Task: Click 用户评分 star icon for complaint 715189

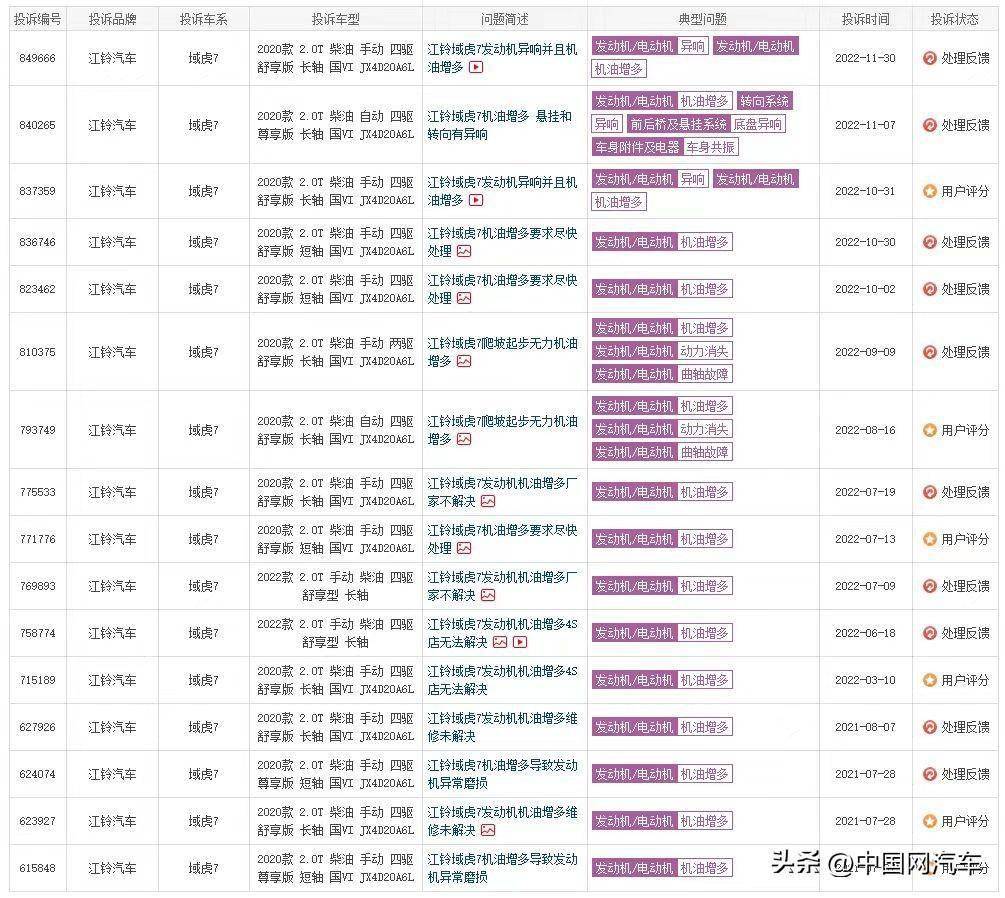Action: [x=929, y=680]
